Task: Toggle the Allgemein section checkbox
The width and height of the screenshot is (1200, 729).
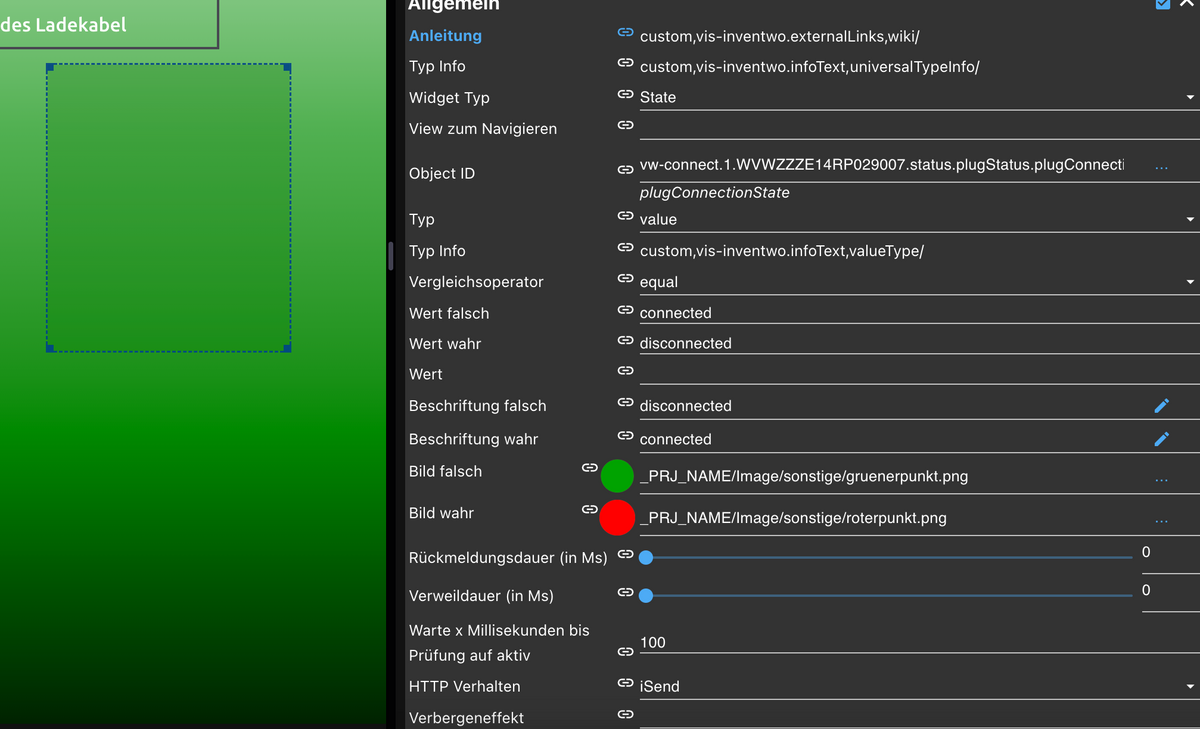Action: coord(1163,3)
